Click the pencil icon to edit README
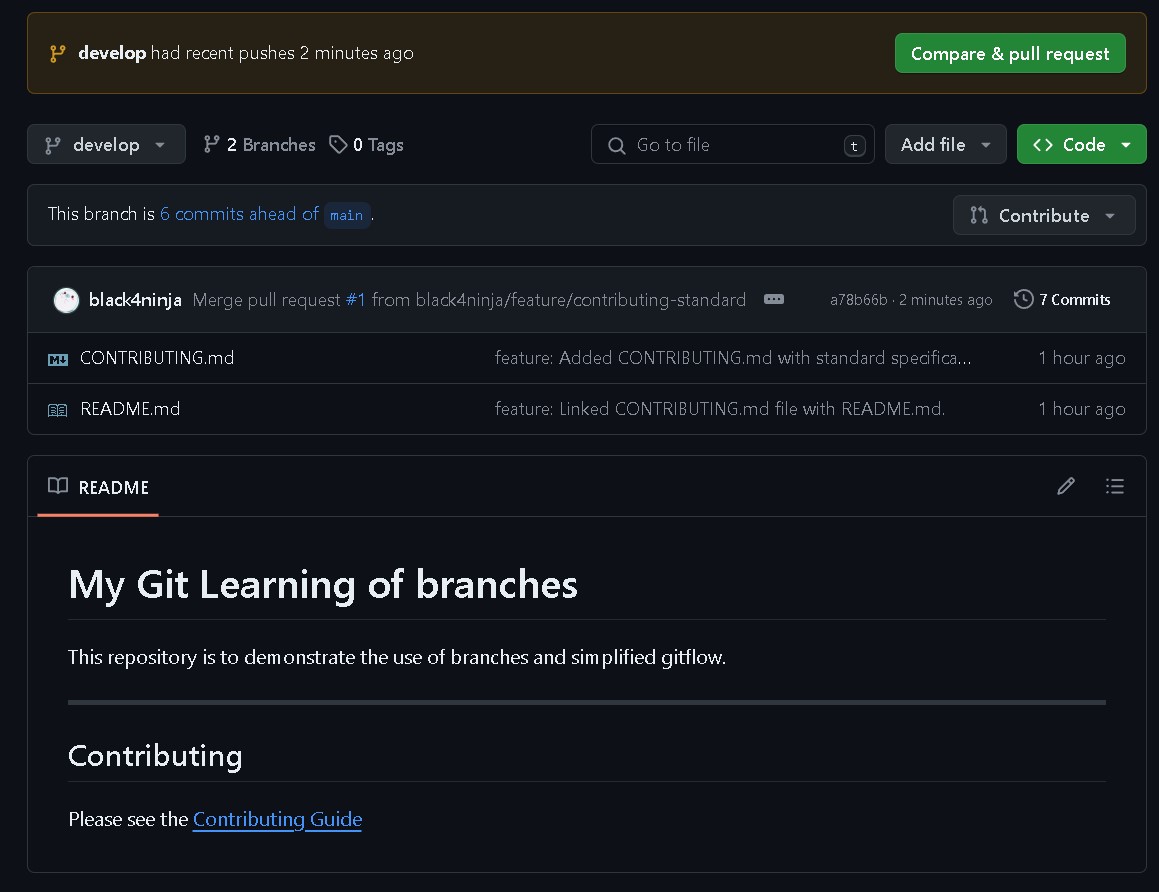The image size is (1159, 892). (1066, 486)
